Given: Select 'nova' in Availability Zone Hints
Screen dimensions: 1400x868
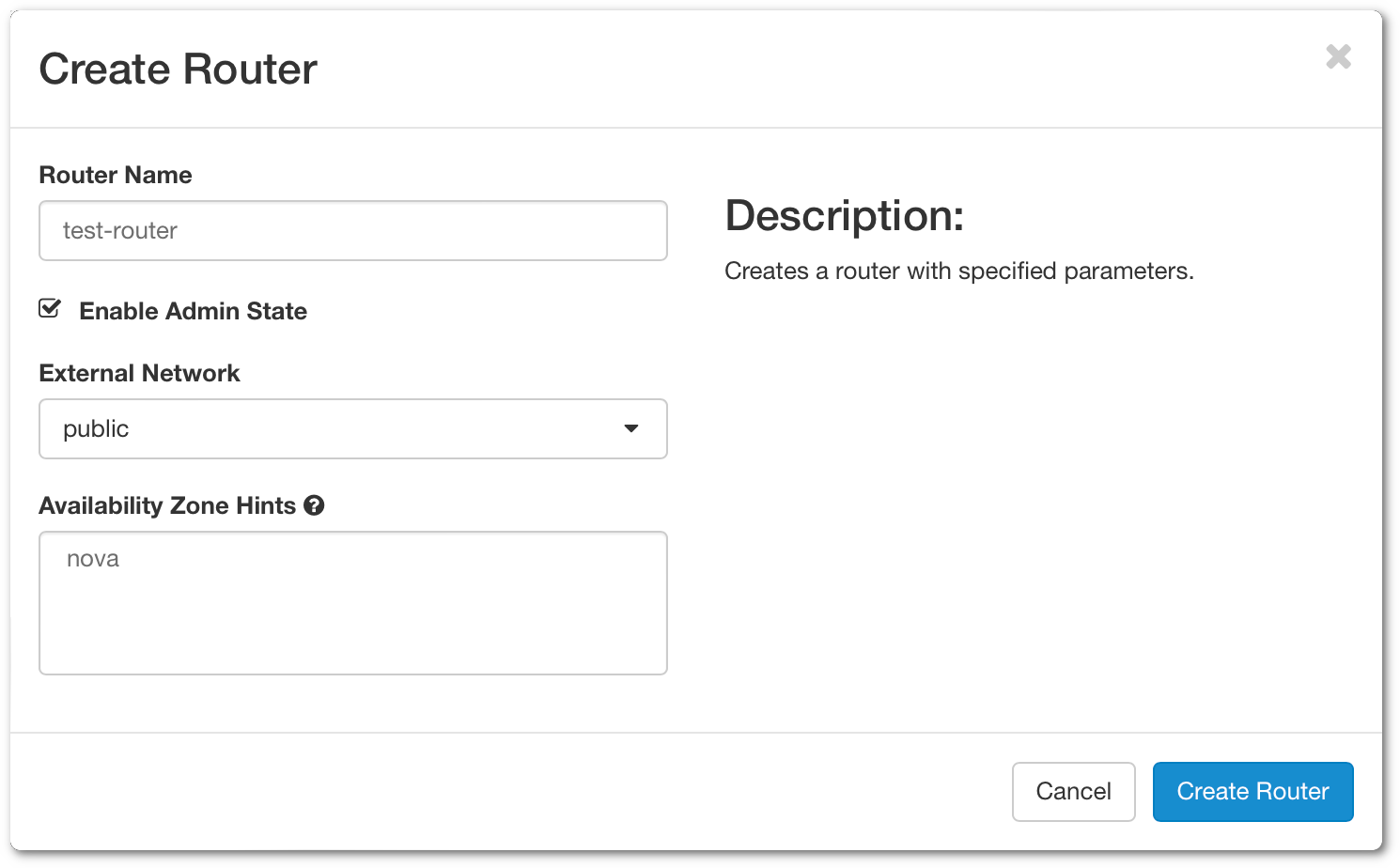Looking at the screenshot, I should [x=93, y=559].
